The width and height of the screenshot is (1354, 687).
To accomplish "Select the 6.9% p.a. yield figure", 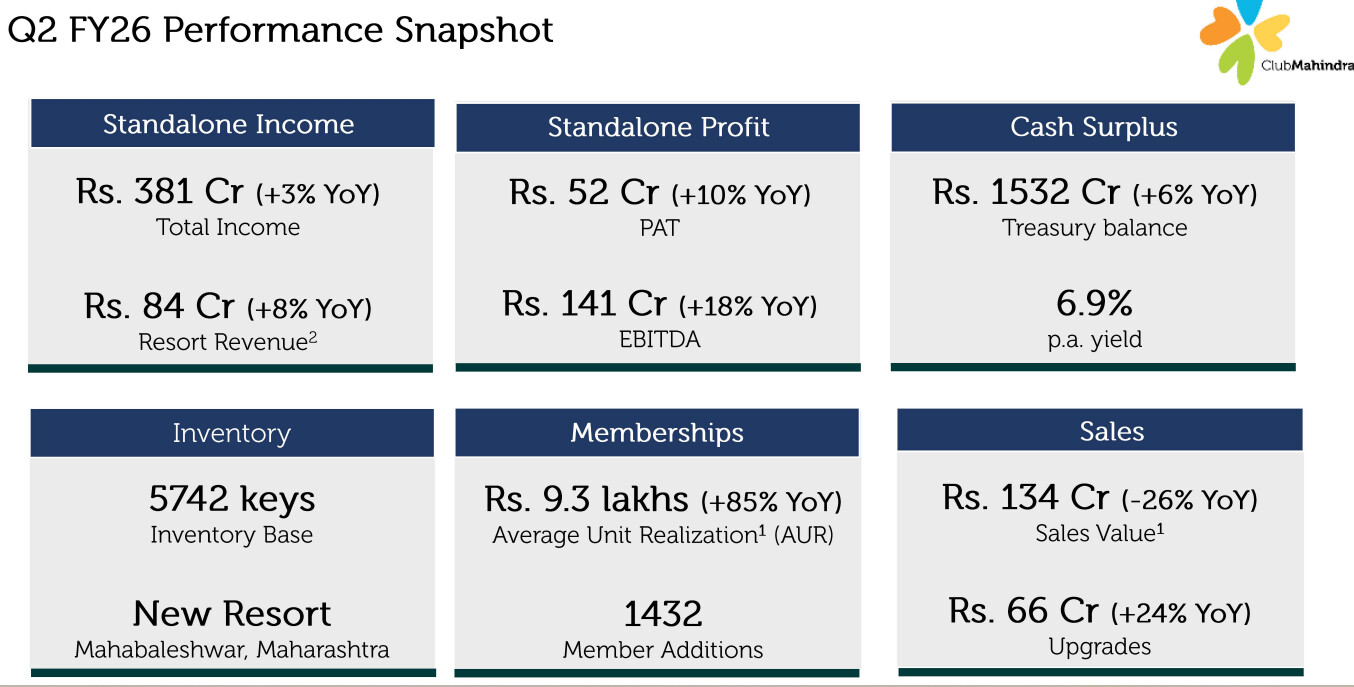I will pyautogui.click(x=1094, y=303).
